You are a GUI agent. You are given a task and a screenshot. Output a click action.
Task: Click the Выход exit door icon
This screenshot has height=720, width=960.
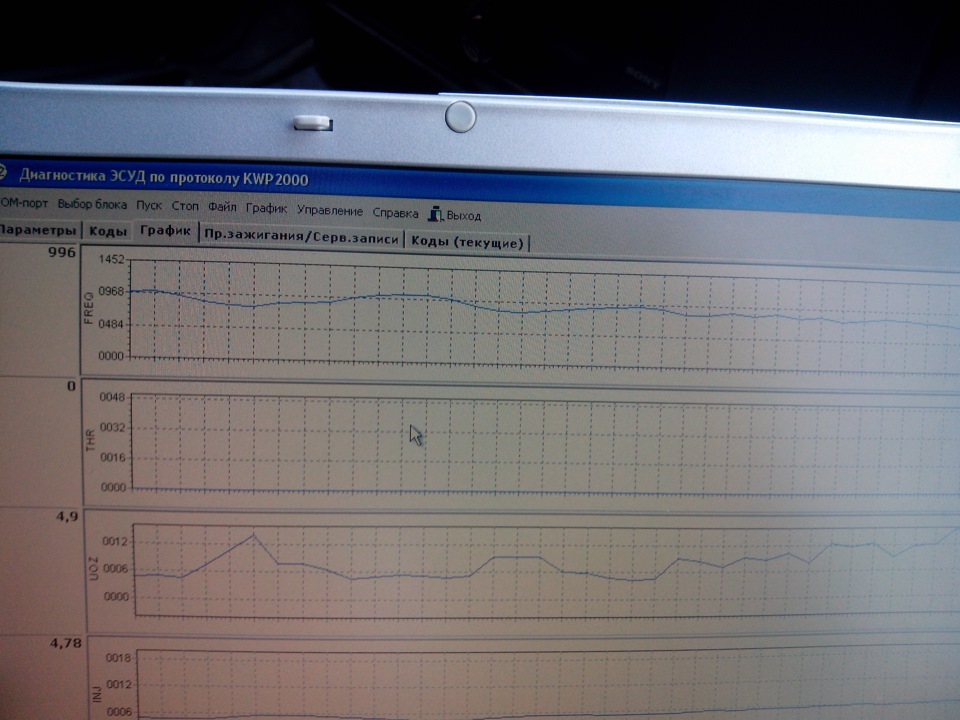pos(435,214)
